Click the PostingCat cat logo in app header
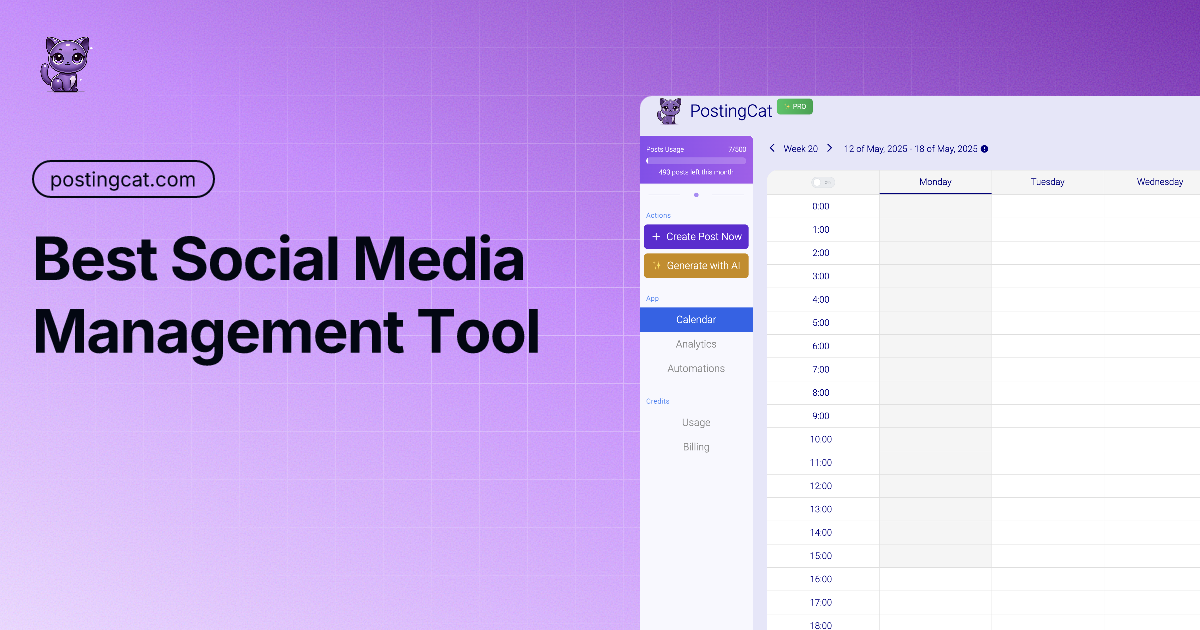The width and height of the screenshot is (1200, 630). coord(669,111)
